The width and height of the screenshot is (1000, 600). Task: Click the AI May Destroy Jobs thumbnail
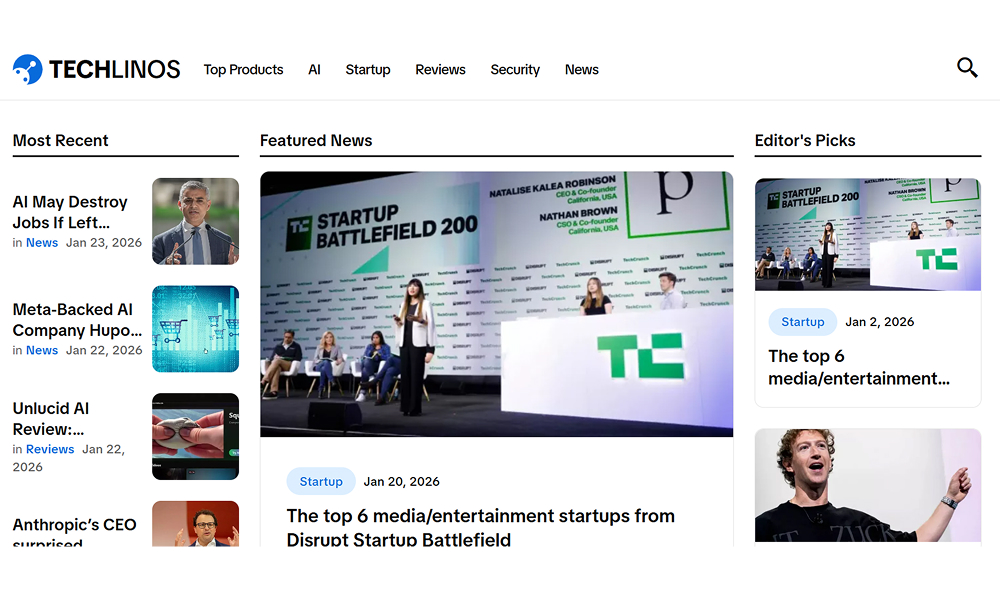[x=195, y=221]
